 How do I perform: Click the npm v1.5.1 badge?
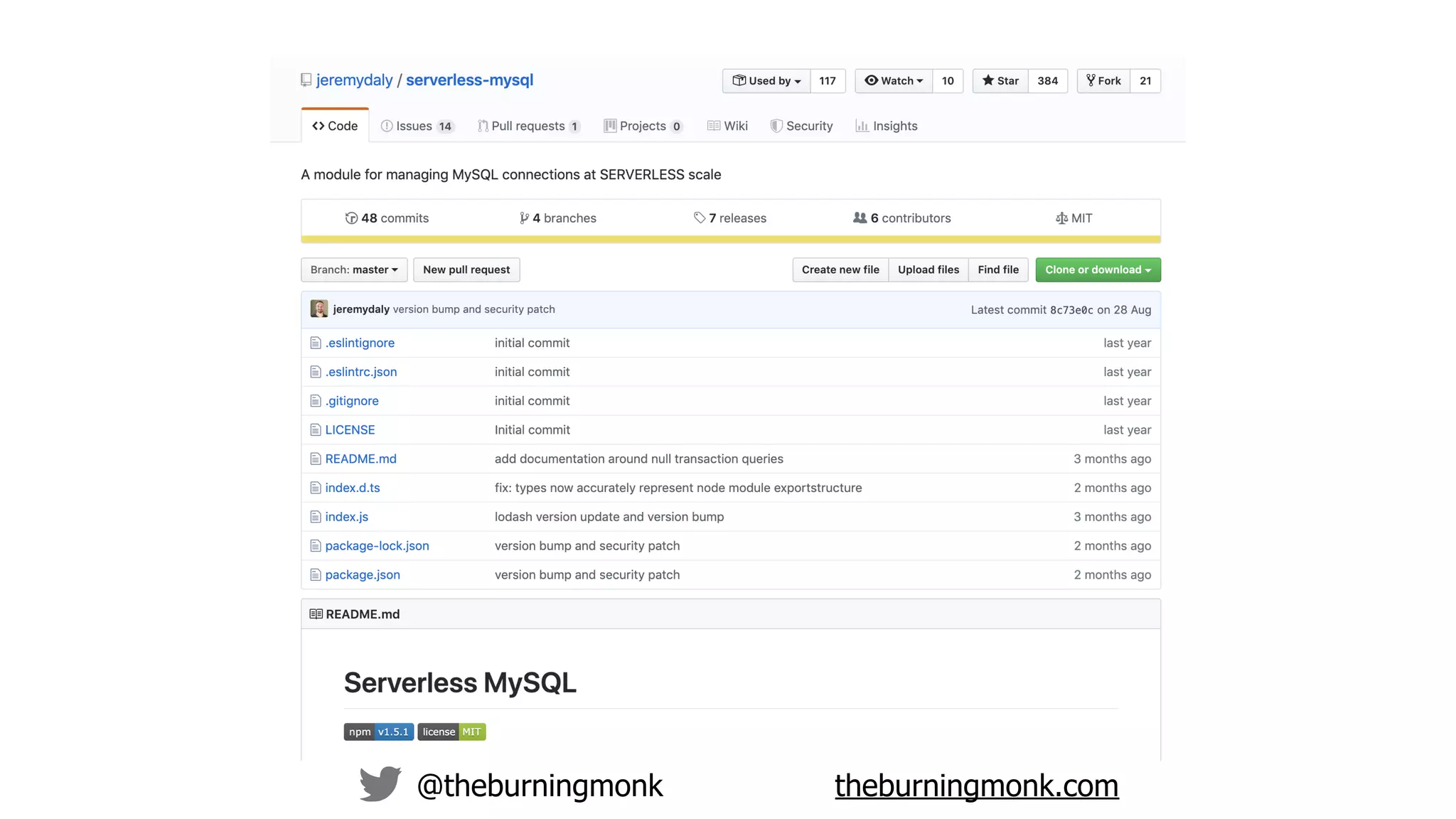pos(379,732)
